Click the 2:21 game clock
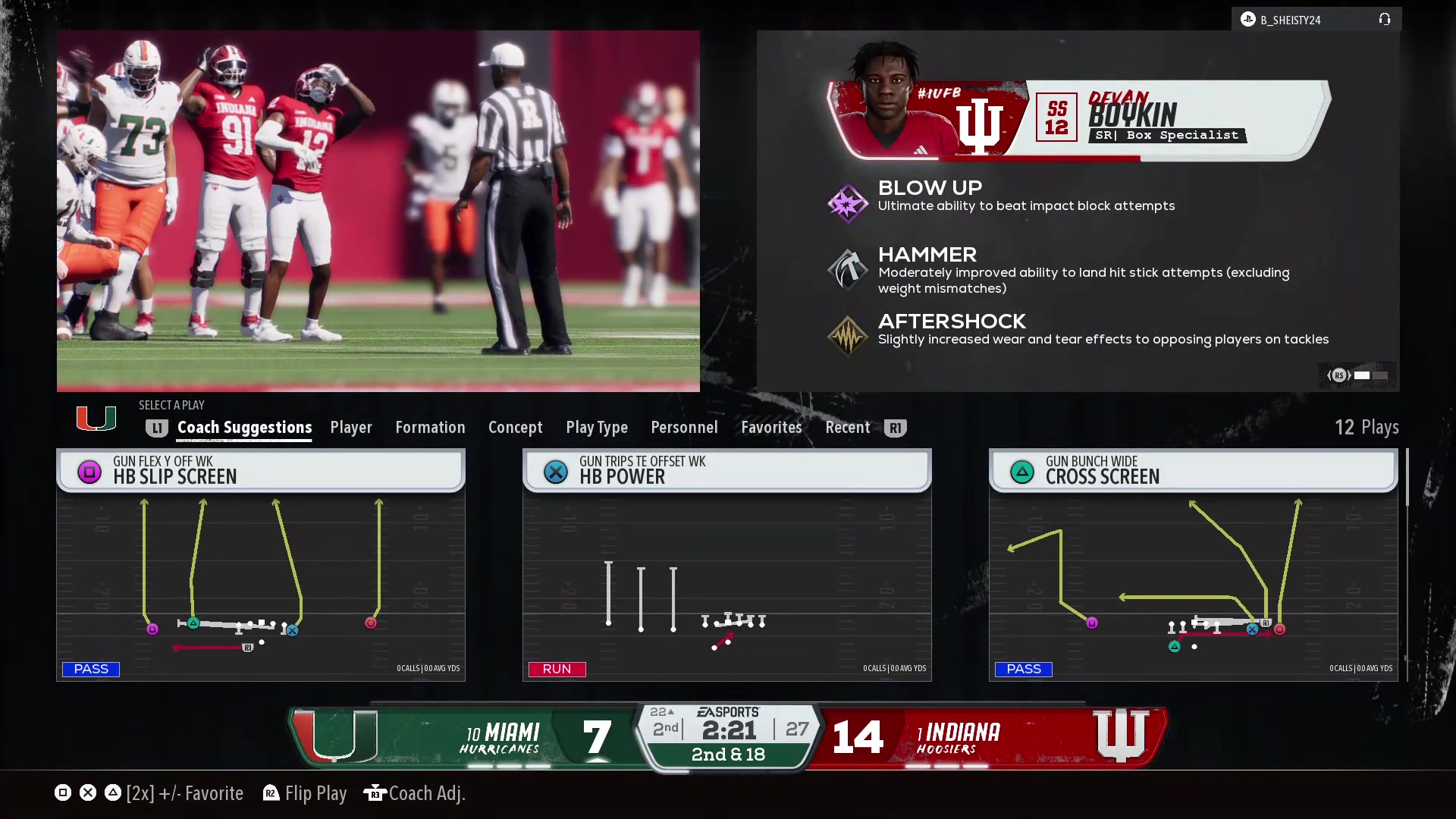This screenshot has width=1456, height=819. pyautogui.click(x=730, y=730)
